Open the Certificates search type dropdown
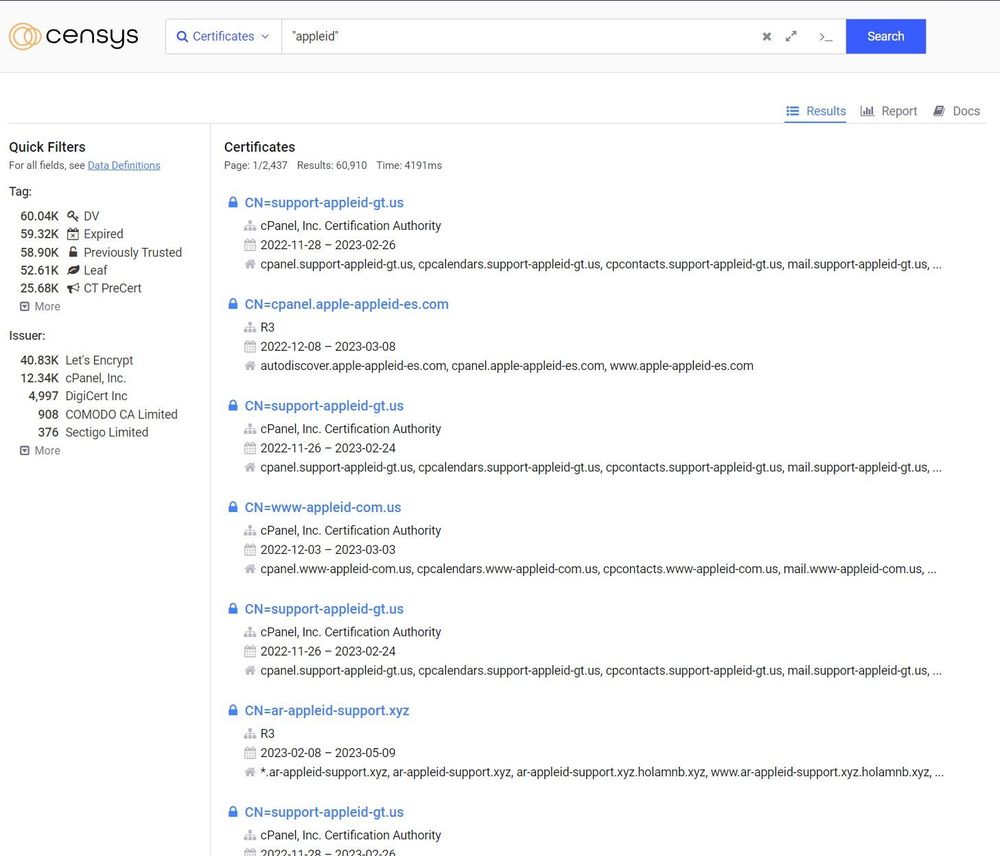Screen dimensions: 1000x856 point(223,36)
